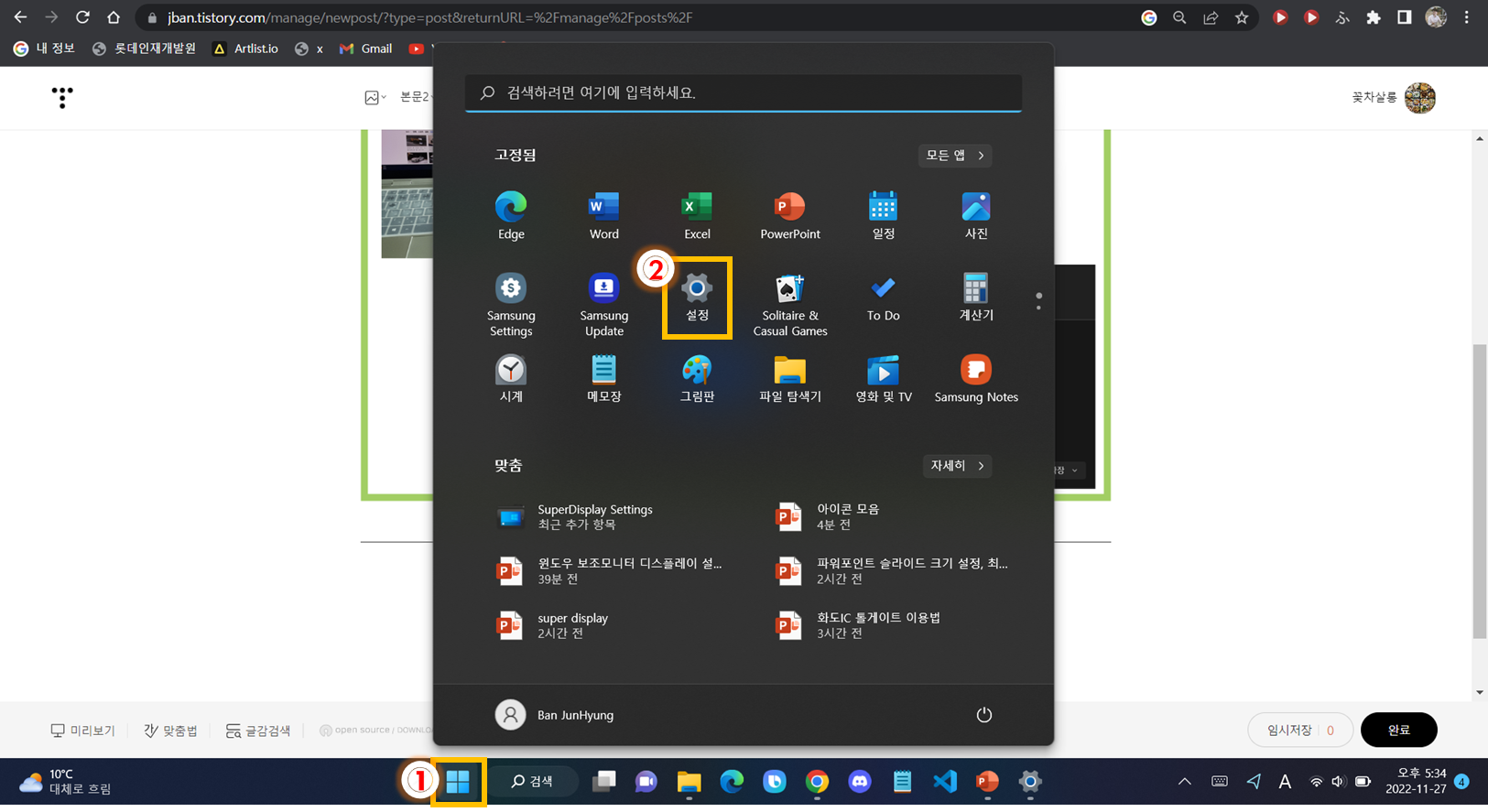Click the 완료 publish button
This screenshot has width=1488, height=812.
[1398, 731]
